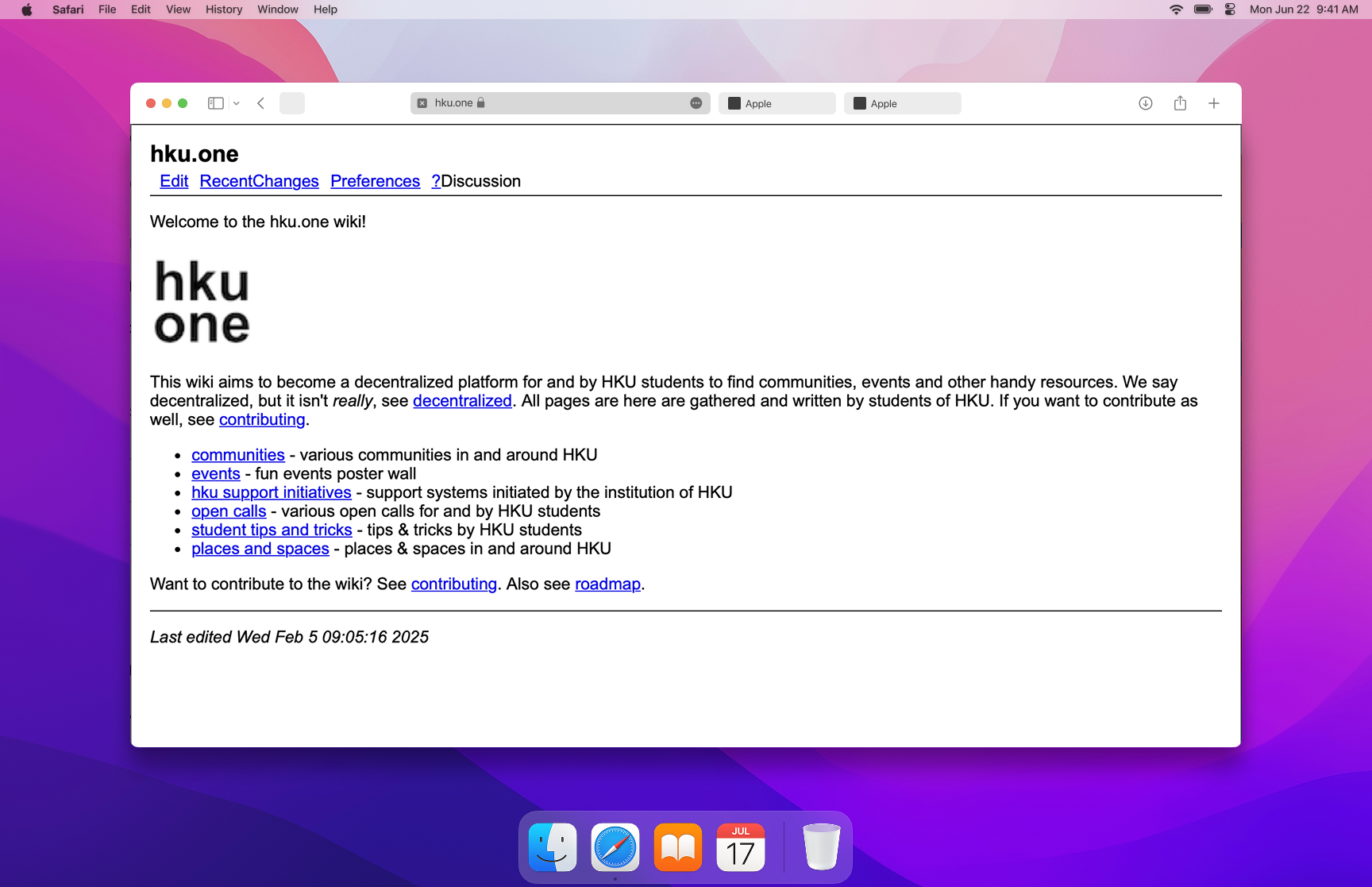Open the Edit menu in menu bar

[141, 10]
